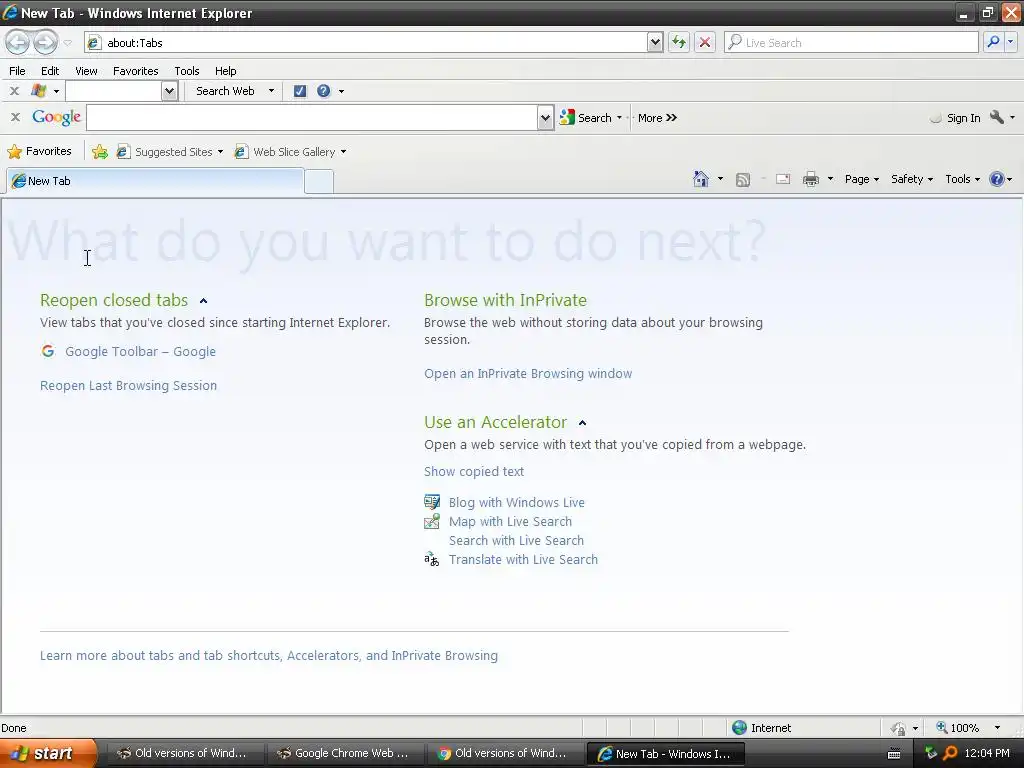Click the RSS feeds icon
Screen dimensions: 1024x768
coord(743,180)
